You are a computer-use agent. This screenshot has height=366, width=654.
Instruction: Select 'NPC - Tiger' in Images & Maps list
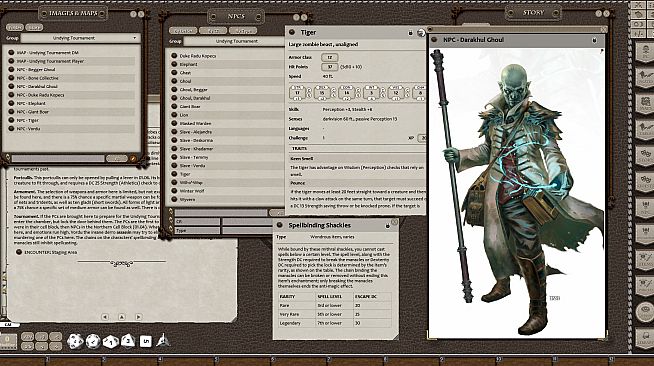[72, 120]
